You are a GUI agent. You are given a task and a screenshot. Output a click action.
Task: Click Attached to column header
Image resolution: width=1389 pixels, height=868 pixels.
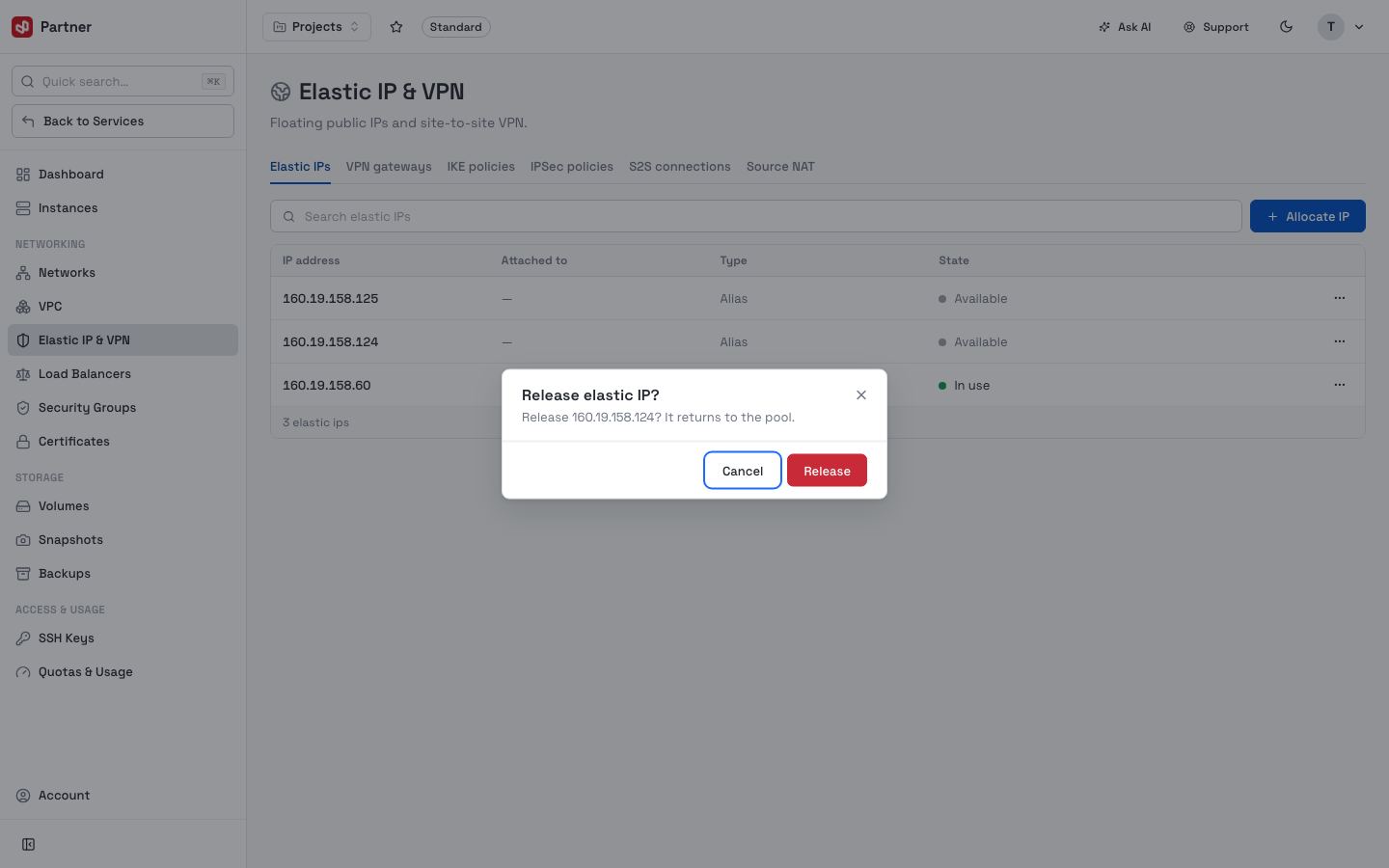pyautogui.click(x=534, y=260)
